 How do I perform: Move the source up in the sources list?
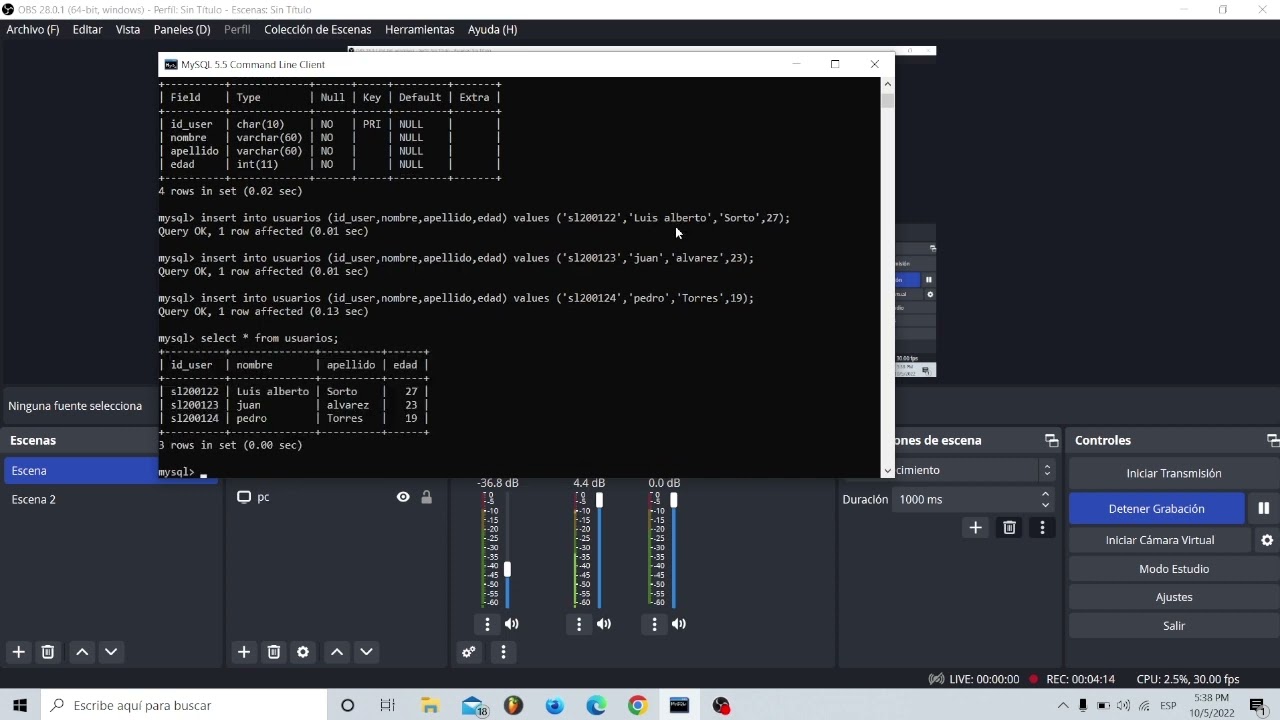pos(337,652)
